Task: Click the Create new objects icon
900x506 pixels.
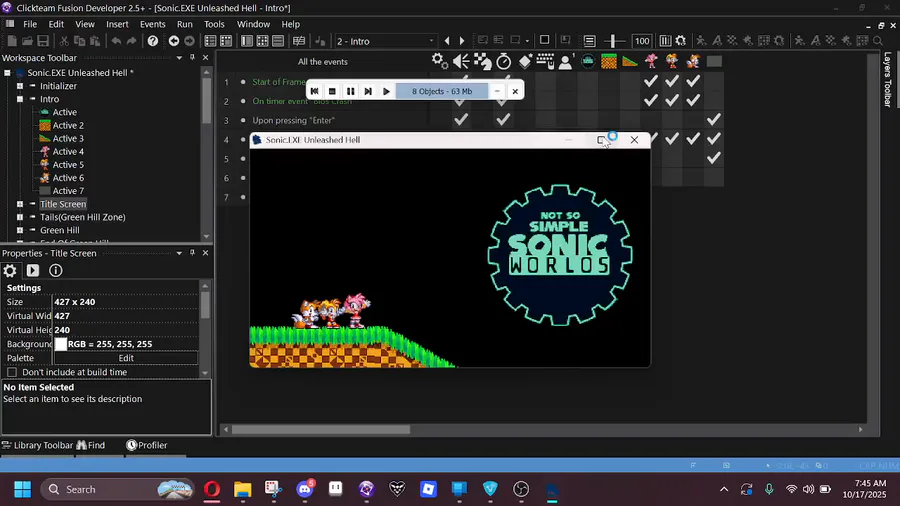Action: [x=525, y=61]
